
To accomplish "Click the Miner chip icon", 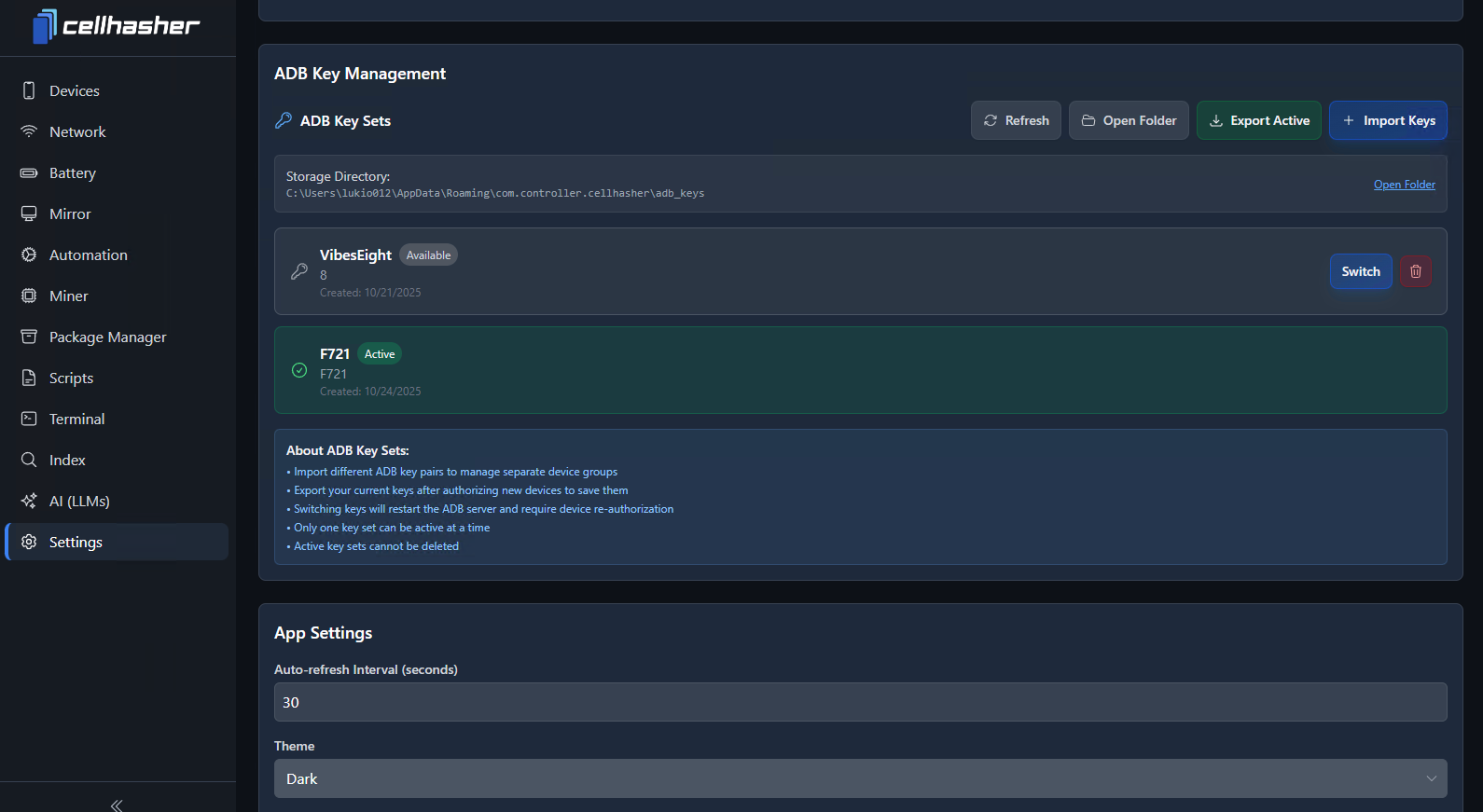I will point(29,296).
